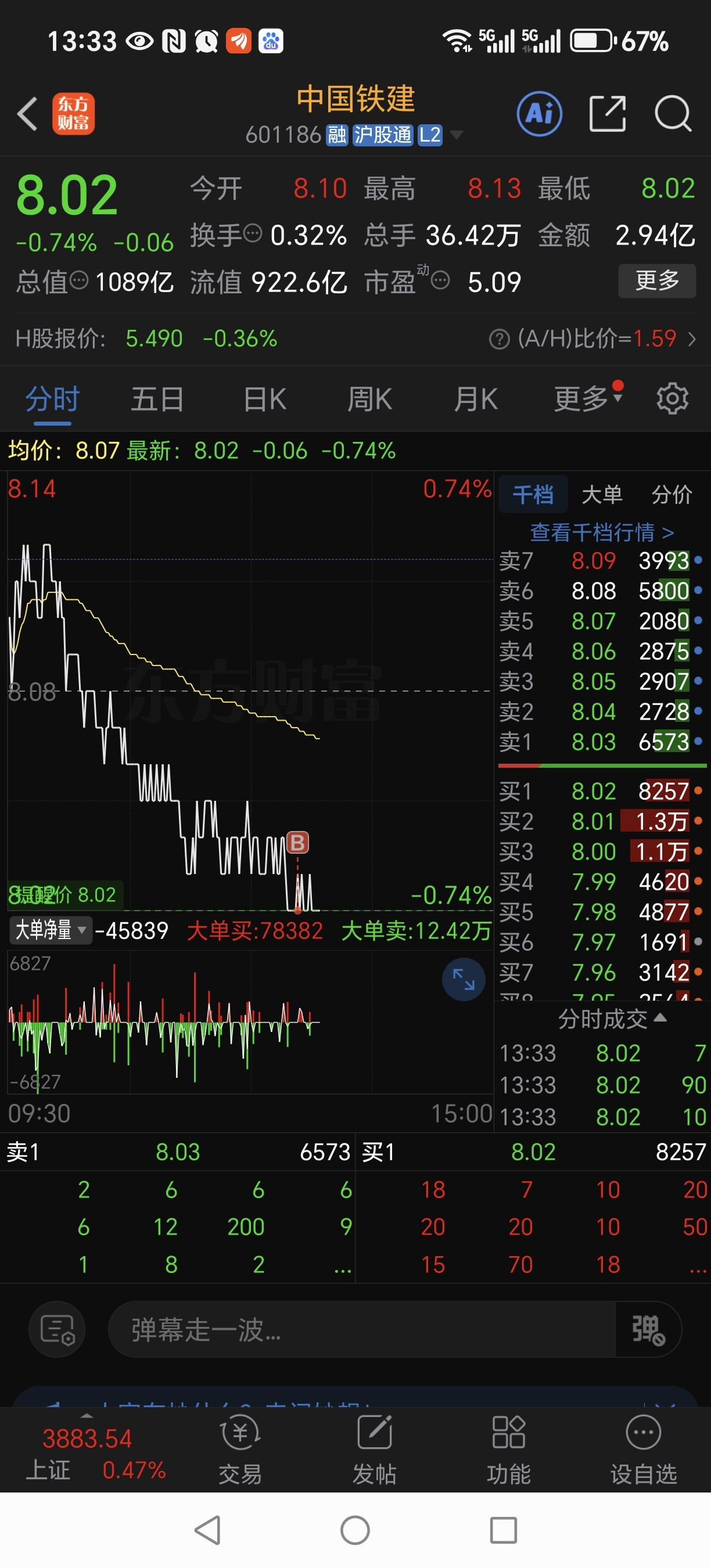Tap the Android back navigation button

[207, 1530]
